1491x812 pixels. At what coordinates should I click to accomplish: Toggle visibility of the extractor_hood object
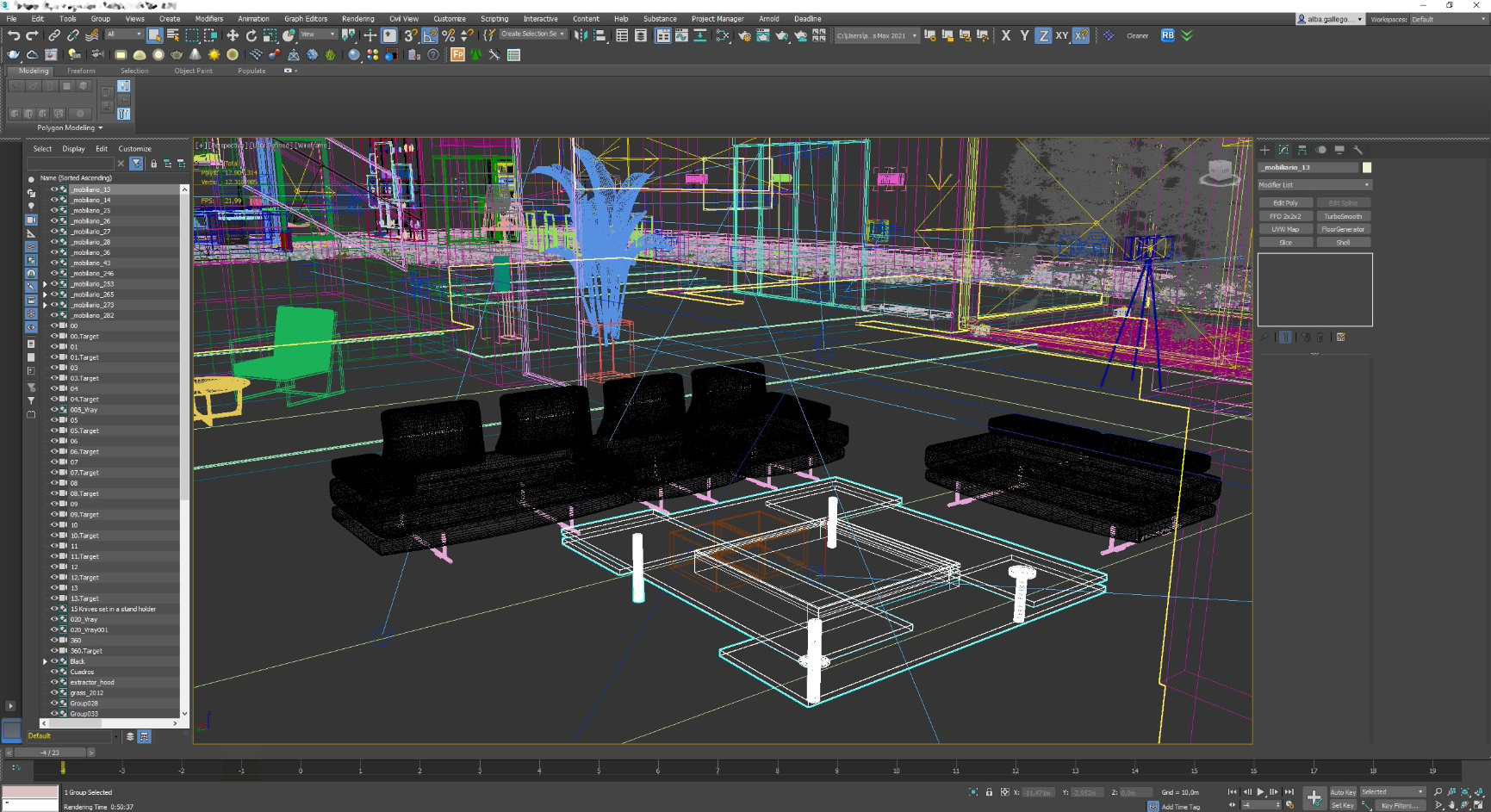[x=53, y=682]
